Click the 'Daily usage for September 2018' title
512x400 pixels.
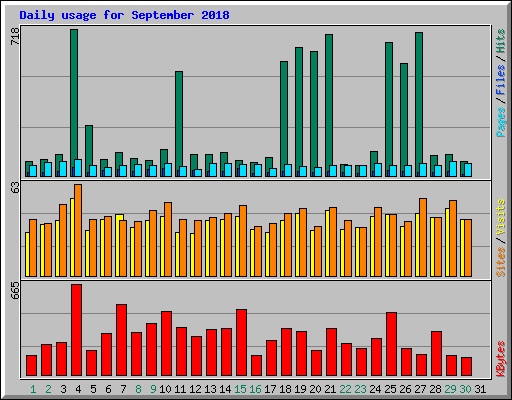tap(124, 15)
